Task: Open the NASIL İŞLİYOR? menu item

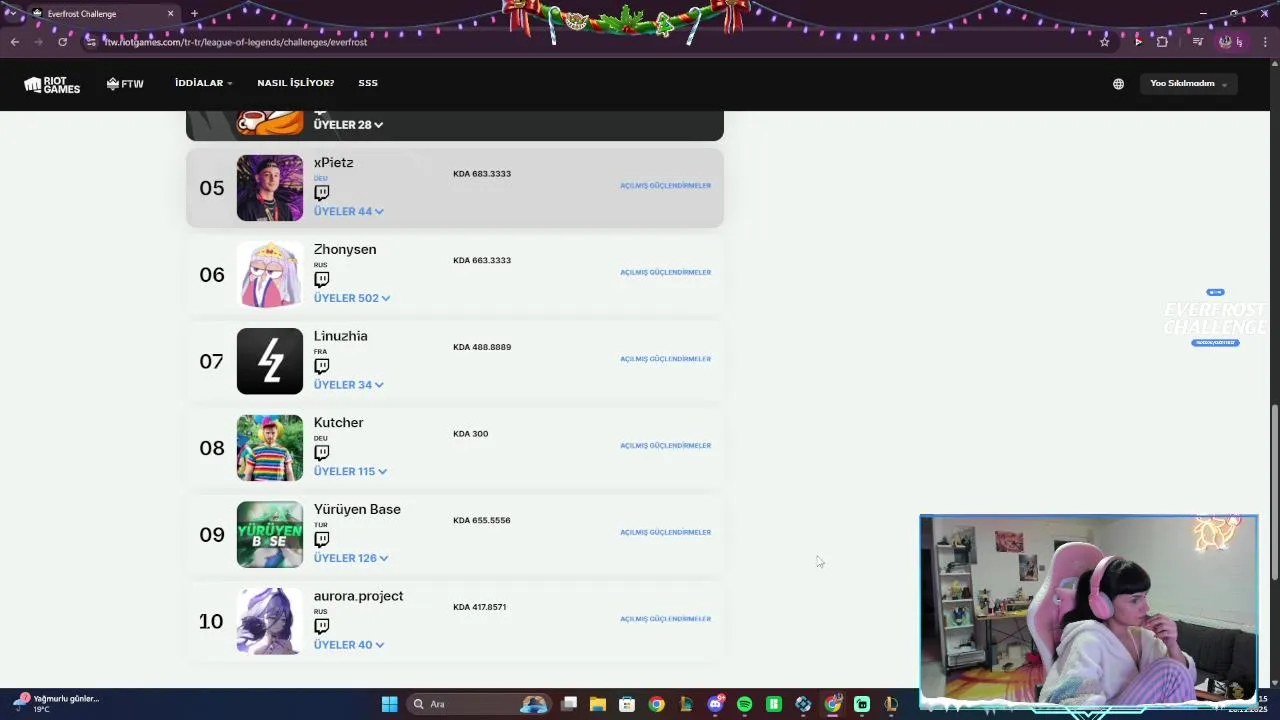Action: coord(295,83)
